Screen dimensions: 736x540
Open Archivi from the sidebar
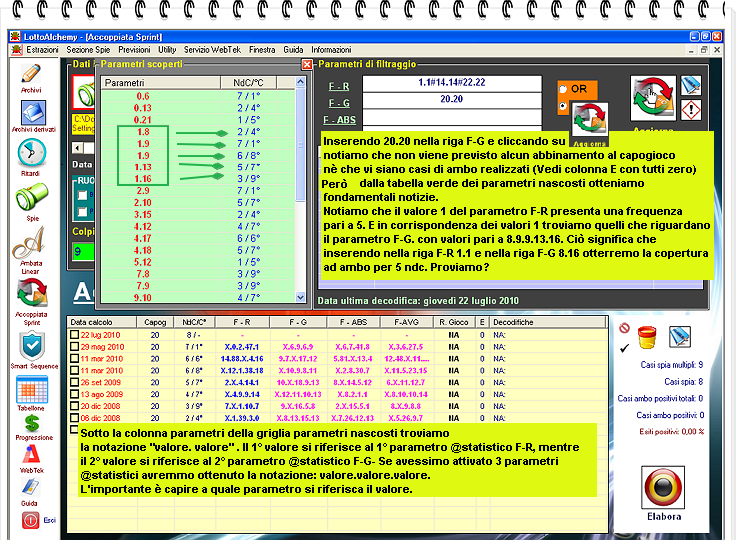pyautogui.click(x=31, y=74)
